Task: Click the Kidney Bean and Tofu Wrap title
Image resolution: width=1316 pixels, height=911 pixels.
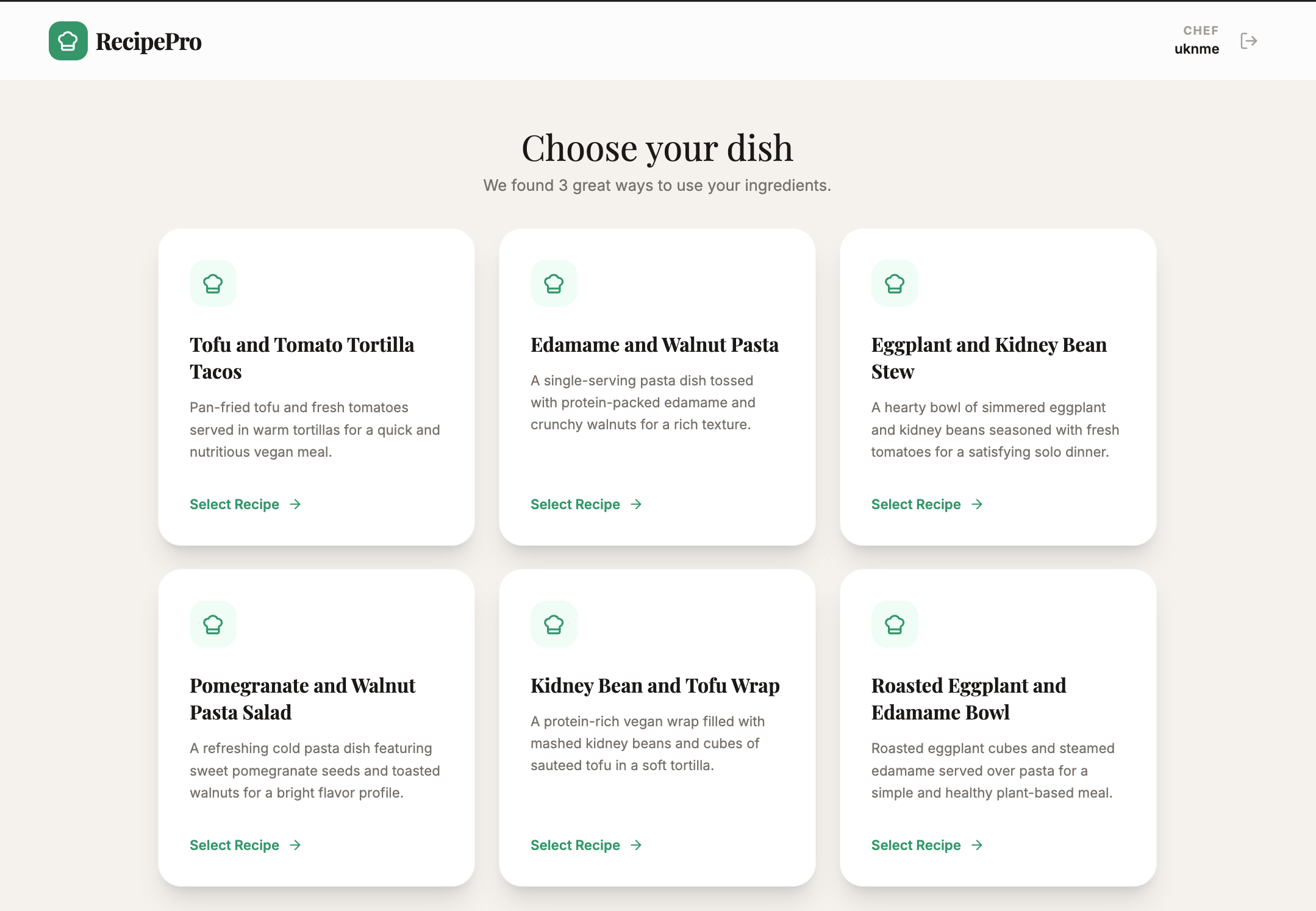Action: [655, 685]
